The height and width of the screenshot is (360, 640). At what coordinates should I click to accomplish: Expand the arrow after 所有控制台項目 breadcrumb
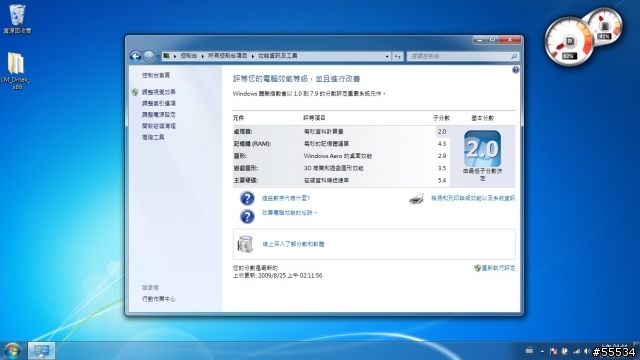tap(253, 56)
